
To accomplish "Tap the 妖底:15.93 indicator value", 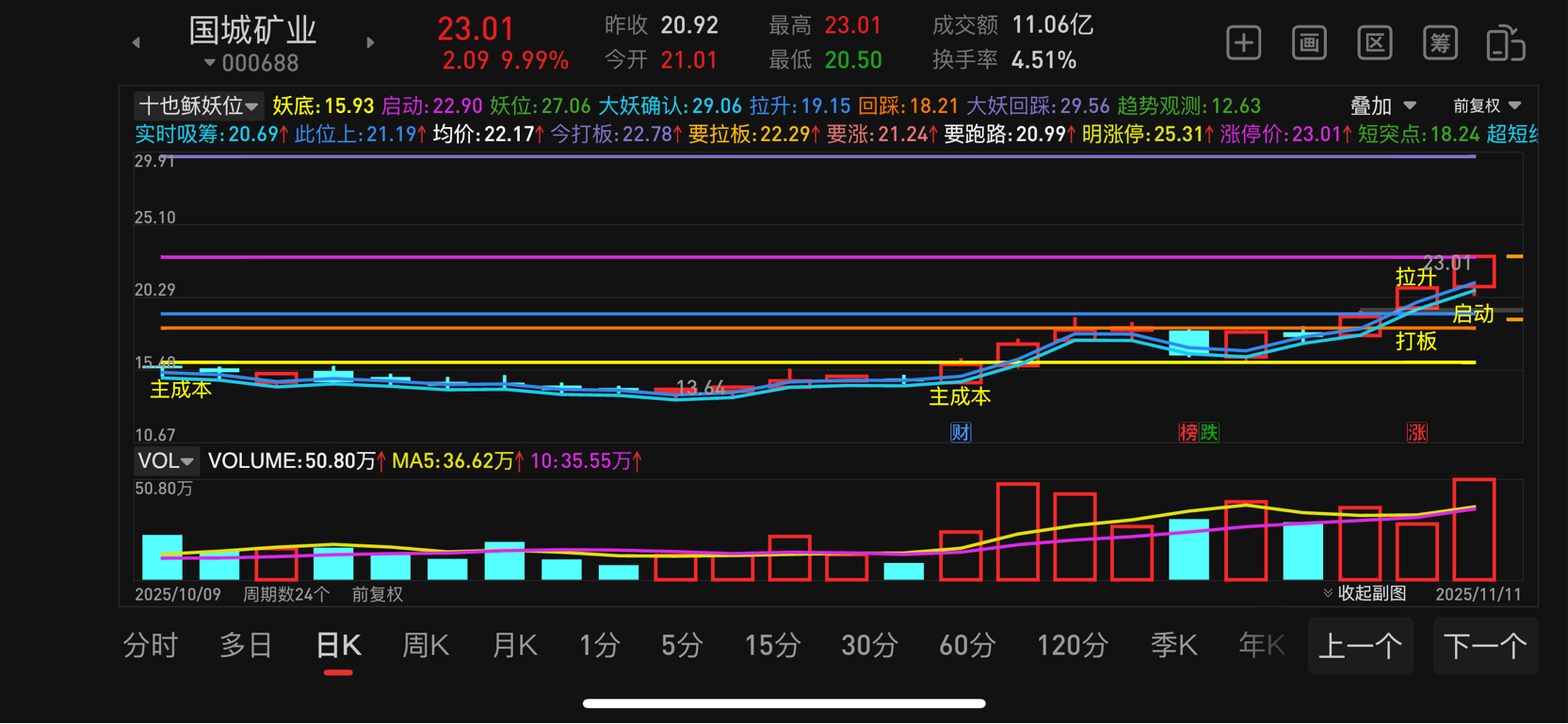I will click(x=323, y=106).
